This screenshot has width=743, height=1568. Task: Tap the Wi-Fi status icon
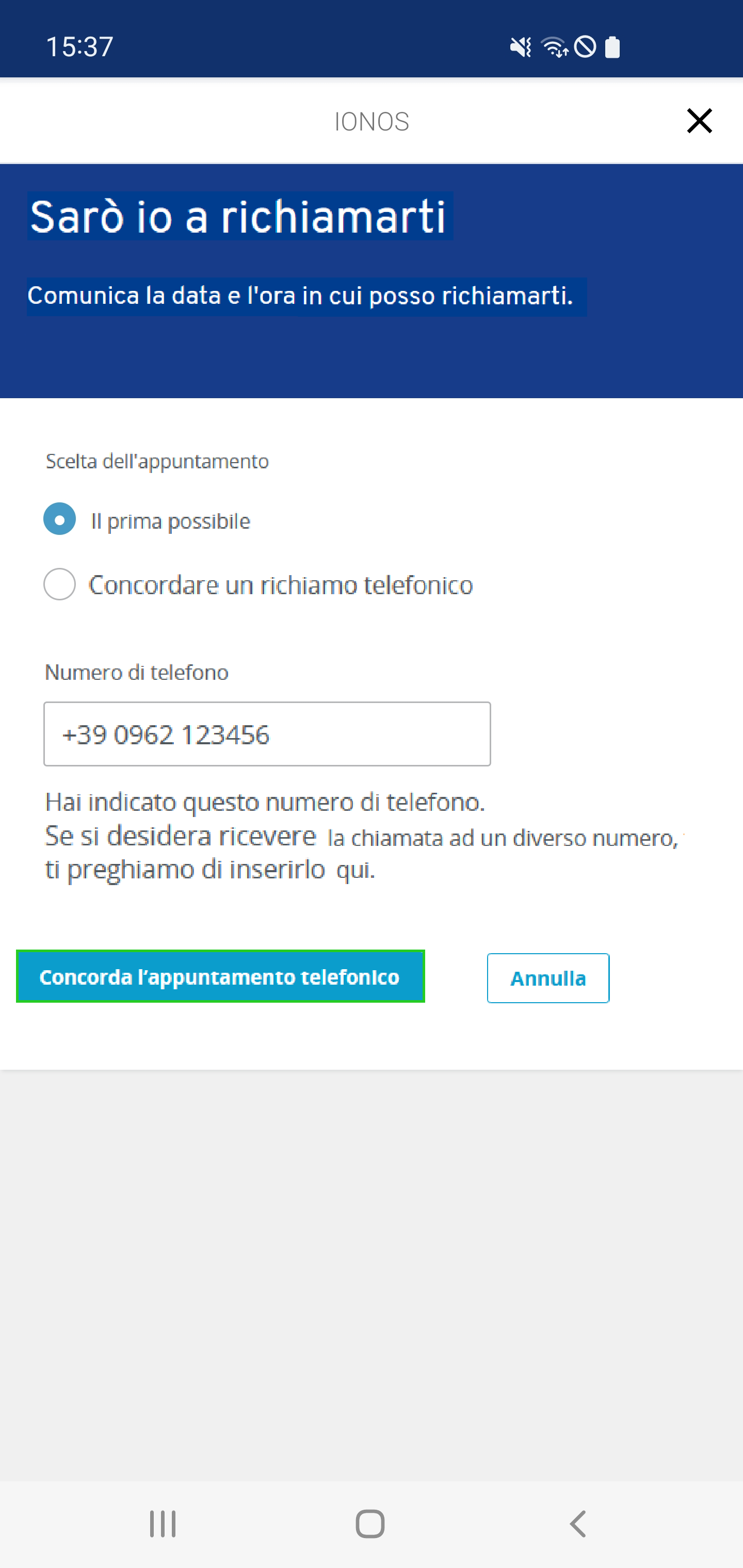pos(554,47)
